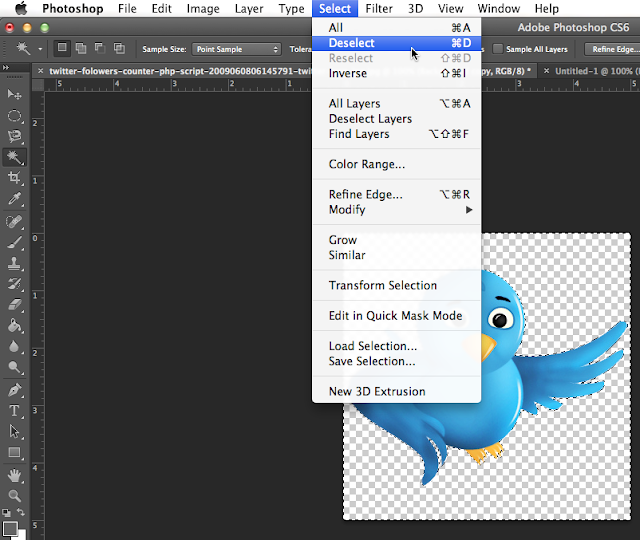
Task: Choose New 3D Extrusion menu entry
Action: (x=397, y=391)
